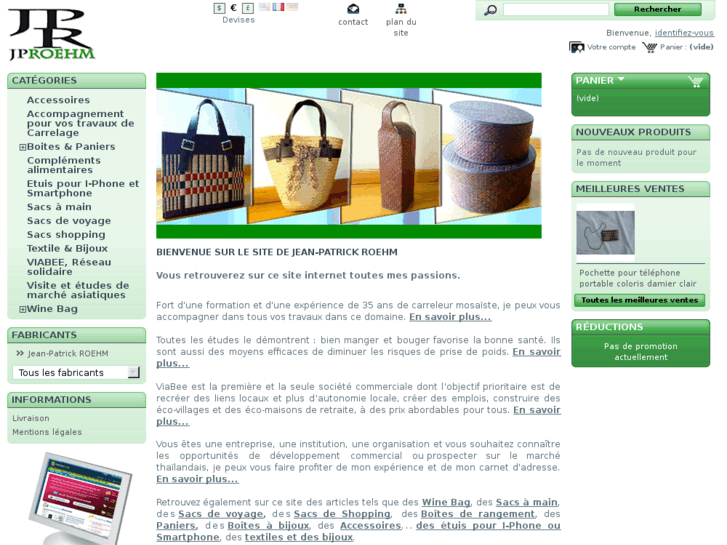727x545 pixels.
Task: Switch language using the German flag
Action: (x=292, y=7)
